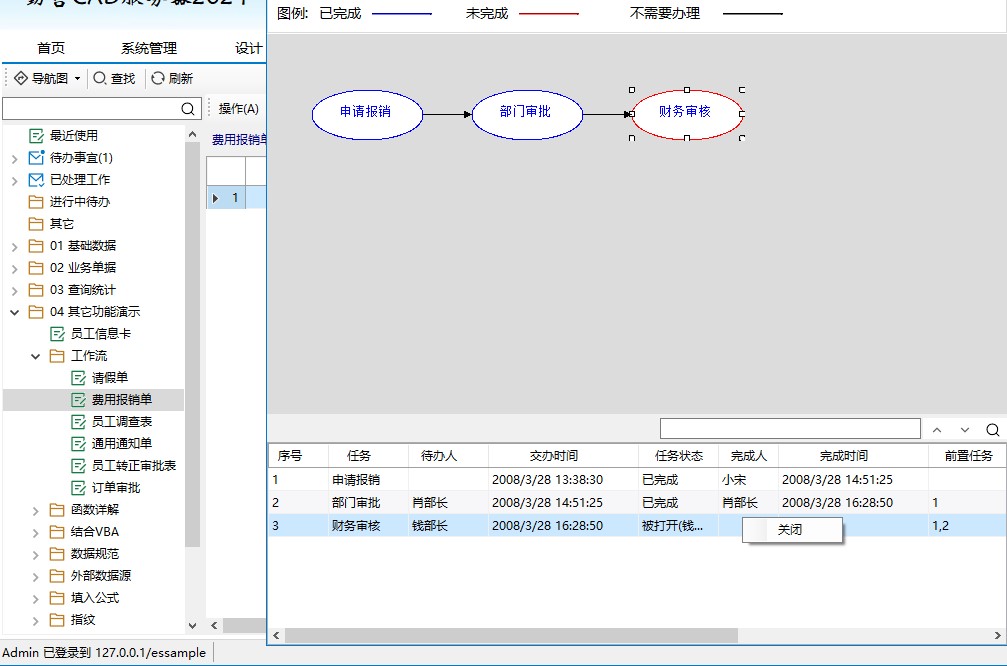This screenshot has width=1007, height=666.
Task: Collapse the 04 其它功能演示 folder
Action: click(x=14, y=312)
